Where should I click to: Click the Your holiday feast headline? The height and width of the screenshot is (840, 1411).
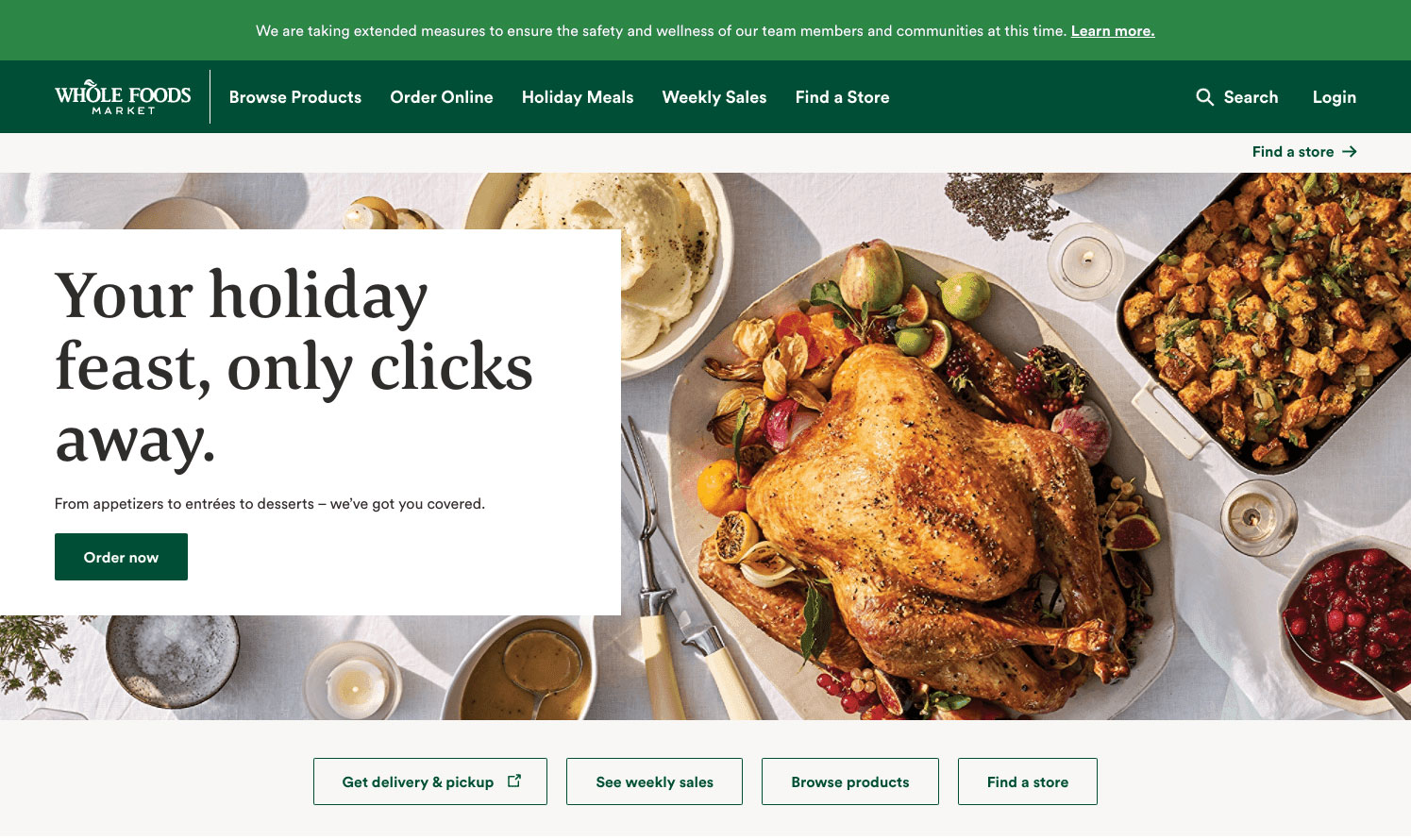pos(294,367)
